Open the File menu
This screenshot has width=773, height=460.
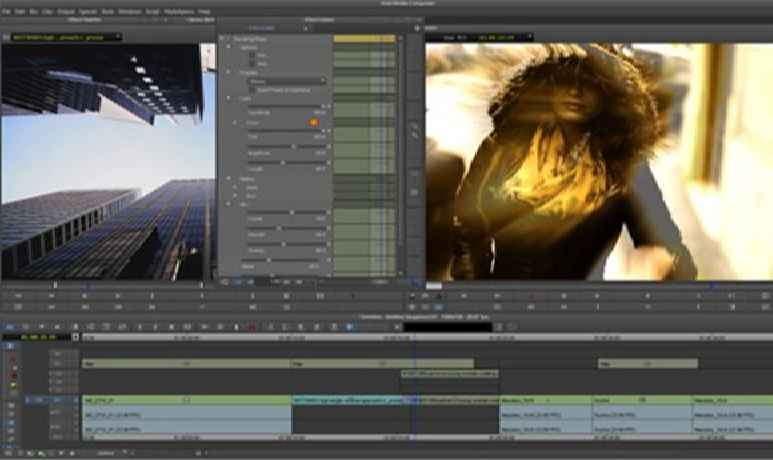6,10
